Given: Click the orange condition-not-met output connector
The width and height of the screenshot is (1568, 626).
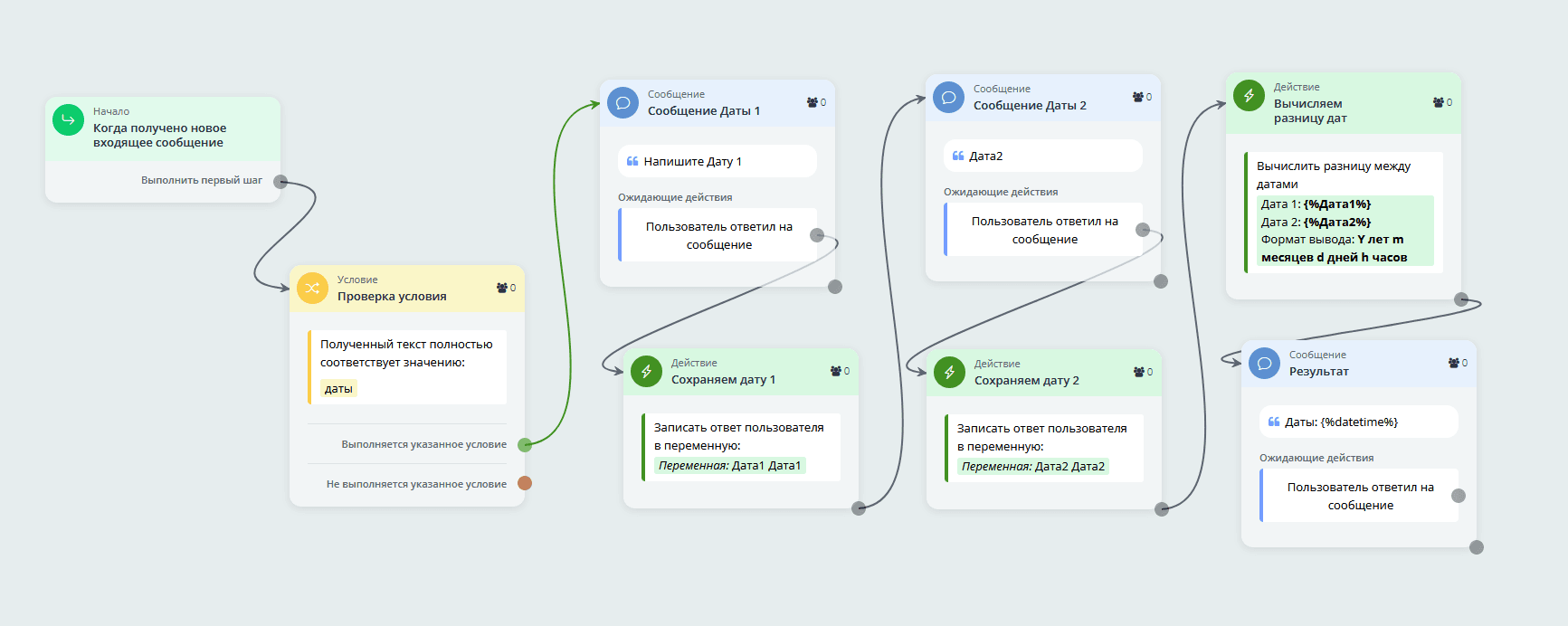Looking at the screenshot, I should [x=525, y=483].
